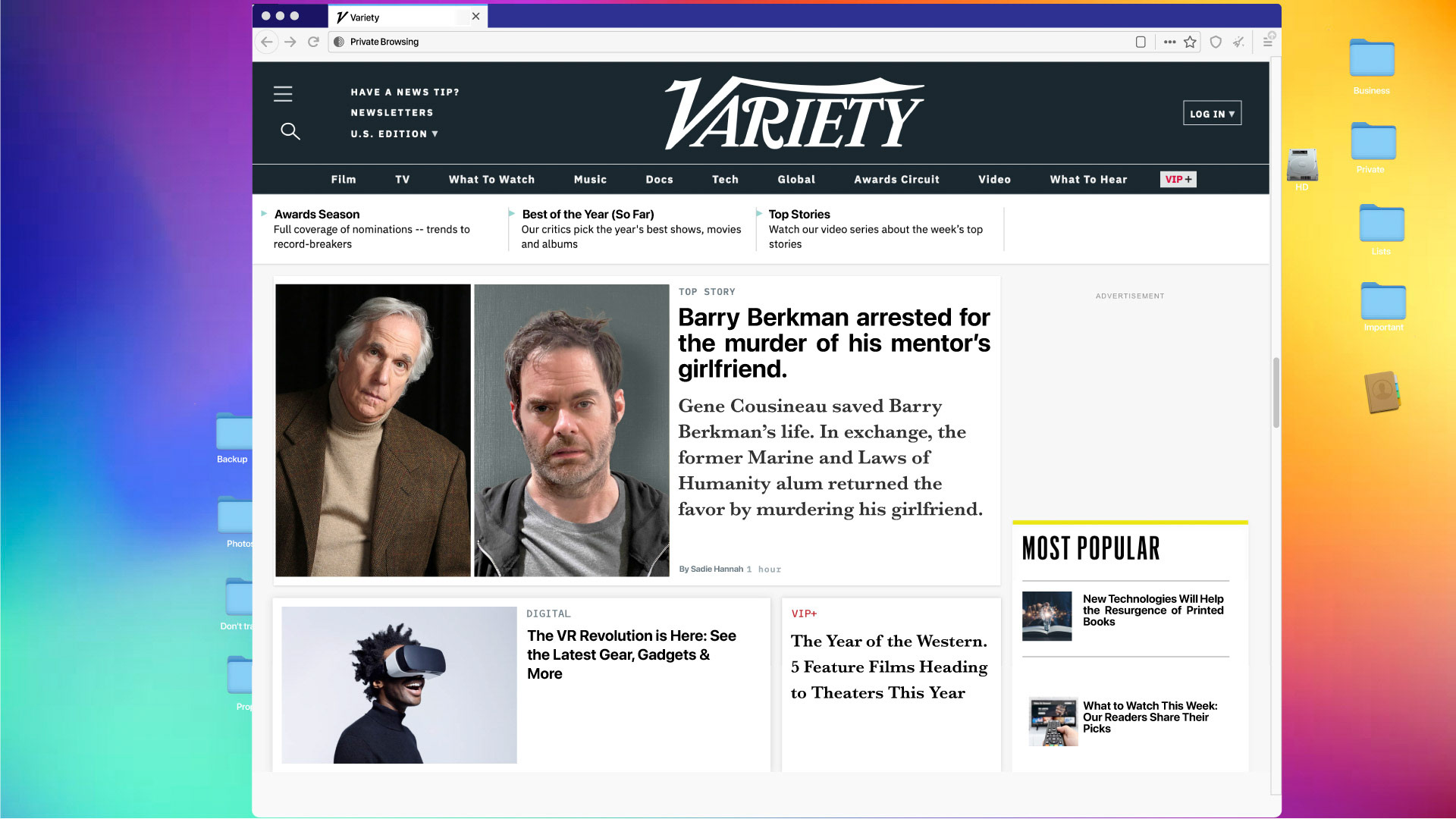
Task: Click the VR headset article image
Action: pos(399,685)
